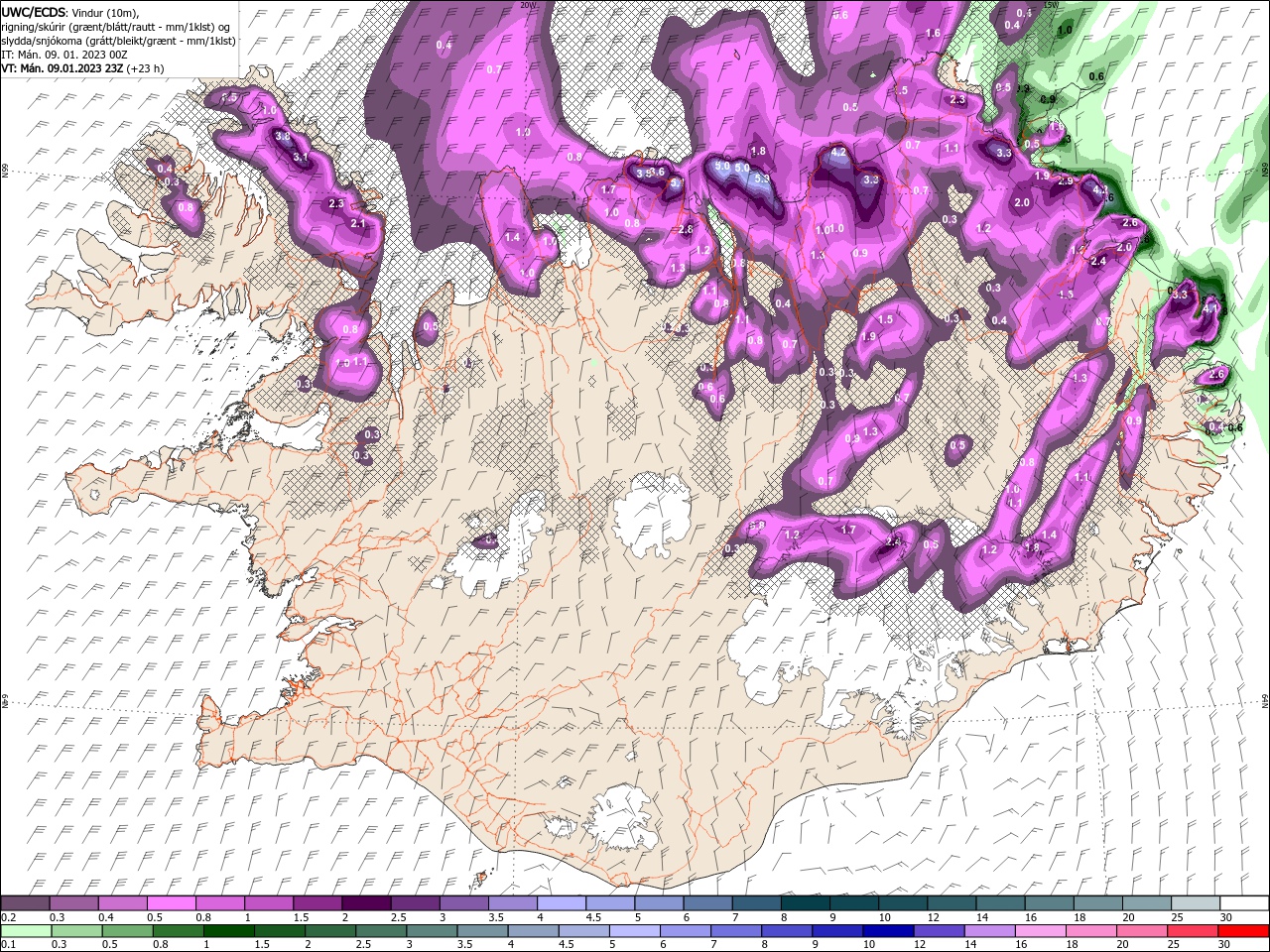Select the lavender swatch labeled 14 in lower legend
The width and height of the screenshot is (1270, 952).
989,931
